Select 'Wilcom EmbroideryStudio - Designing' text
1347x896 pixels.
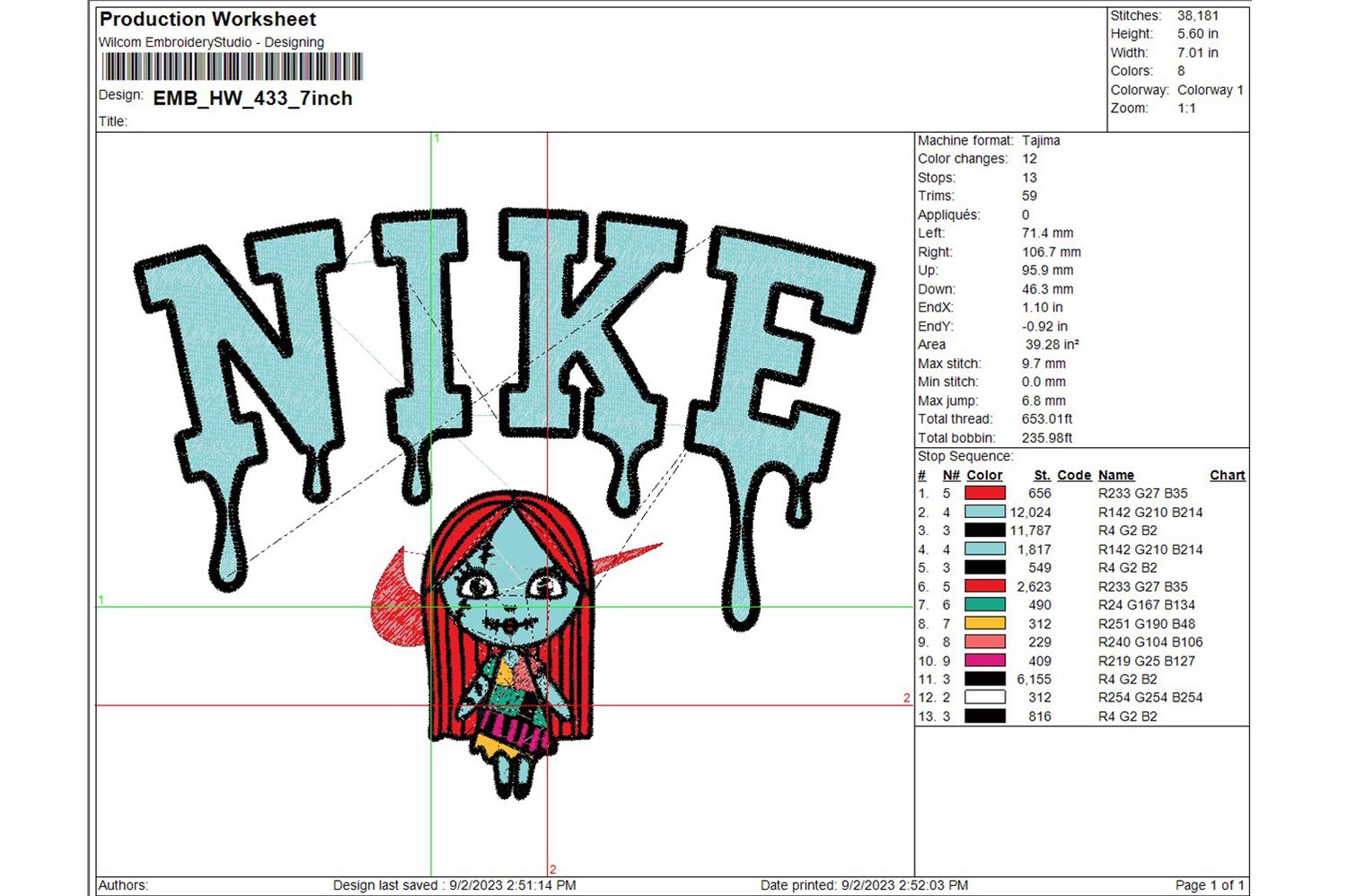click(211, 42)
